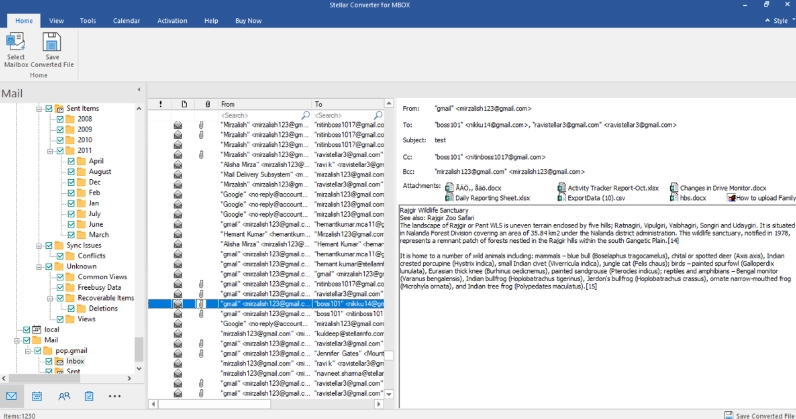Open the View ribbon tab

pos(56,21)
